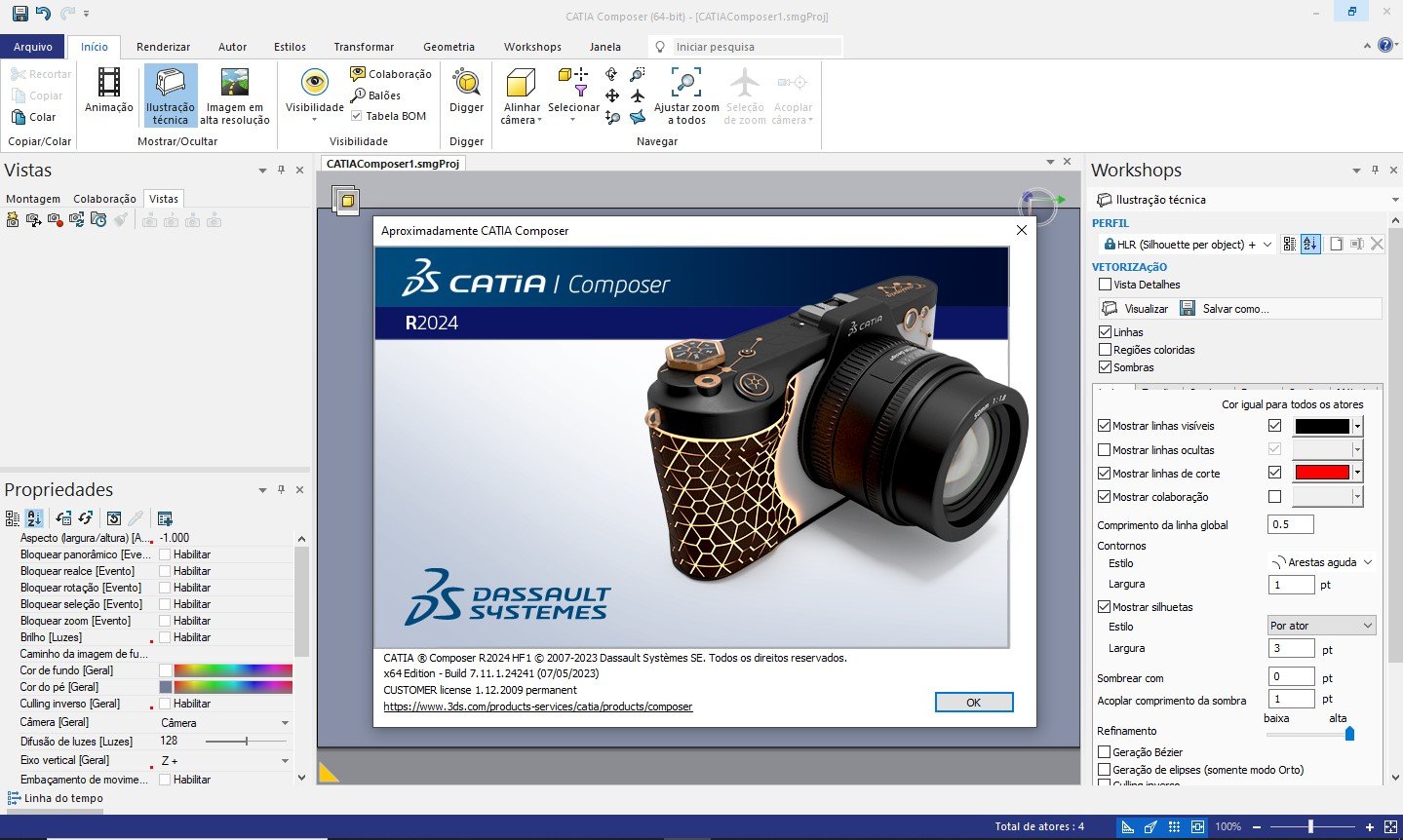Enable the Vista Detalhes checkbox
This screenshot has height=840, width=1403.
click(1105, 285)
